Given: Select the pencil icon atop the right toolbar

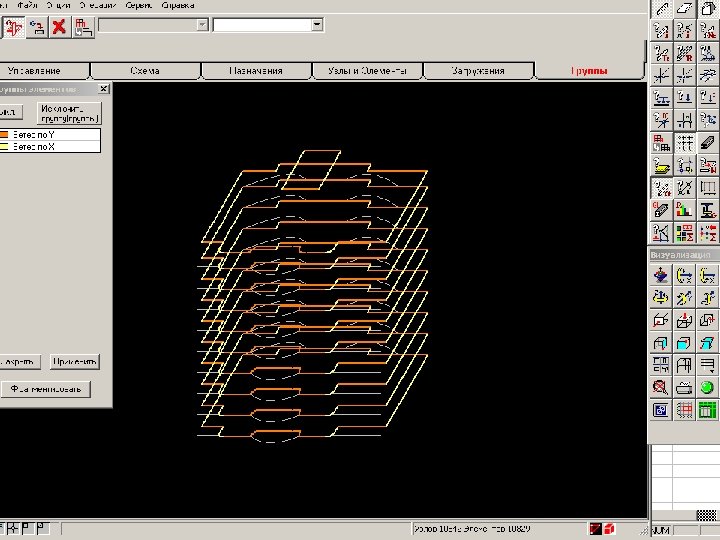Looking at the screenshot, I should tap(662, 8).
